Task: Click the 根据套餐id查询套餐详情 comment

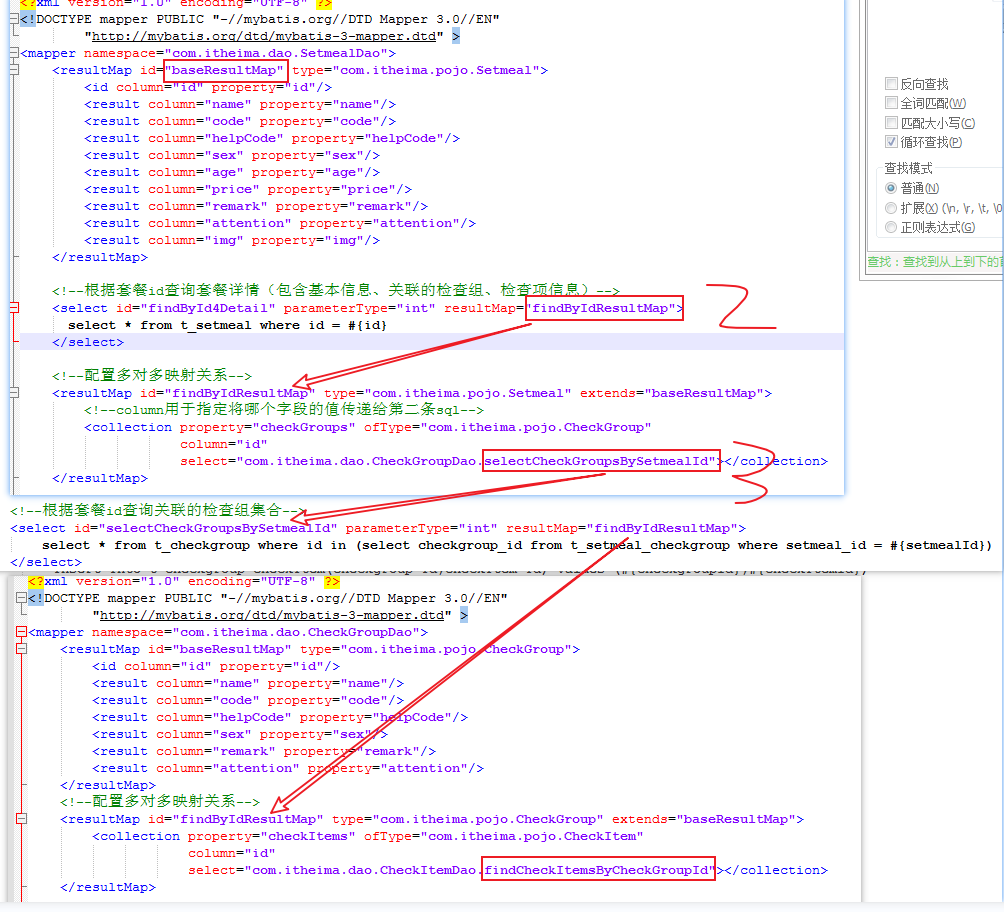Action: [336, 291]
